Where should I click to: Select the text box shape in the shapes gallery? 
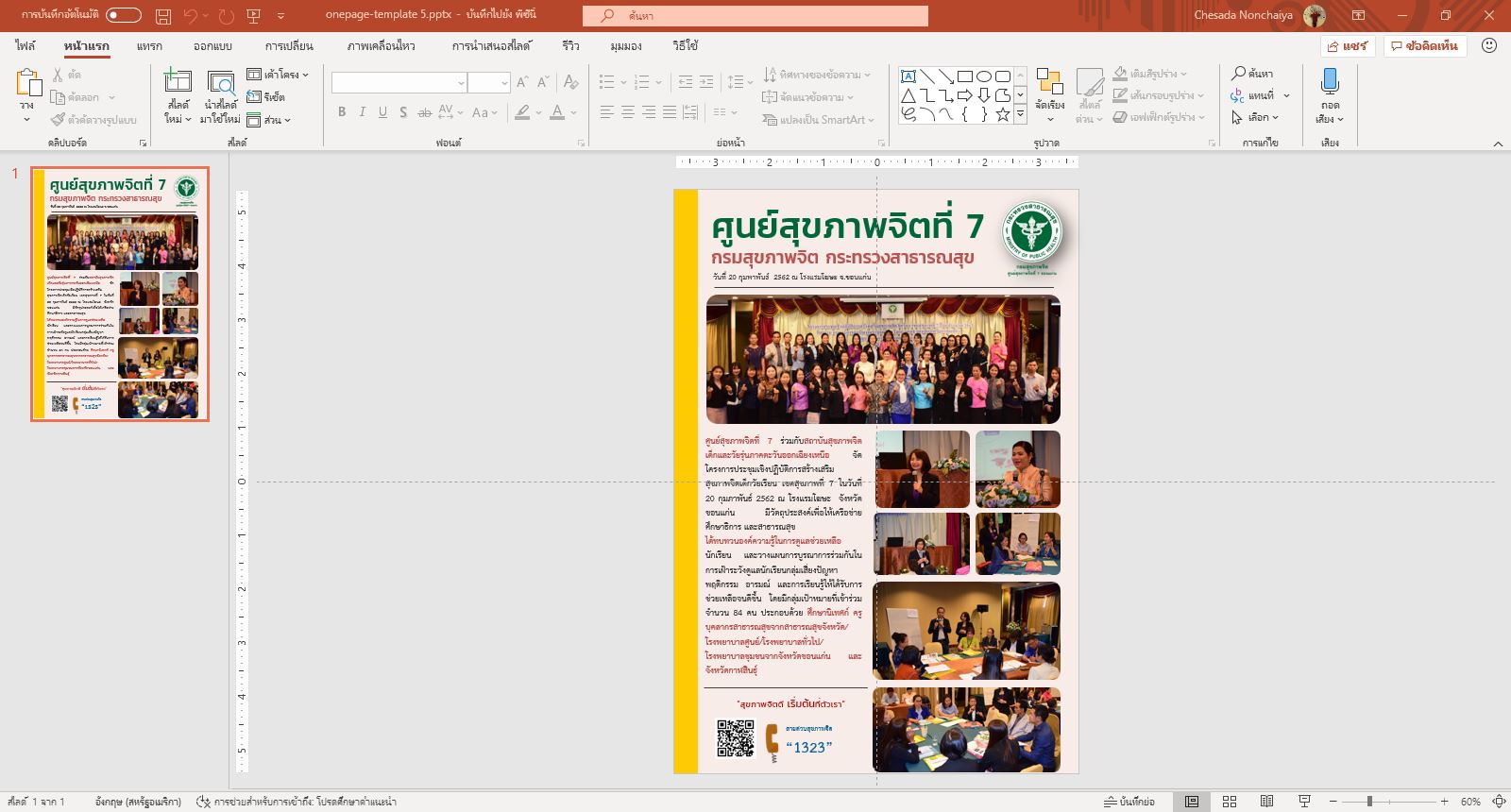[908, 76]
